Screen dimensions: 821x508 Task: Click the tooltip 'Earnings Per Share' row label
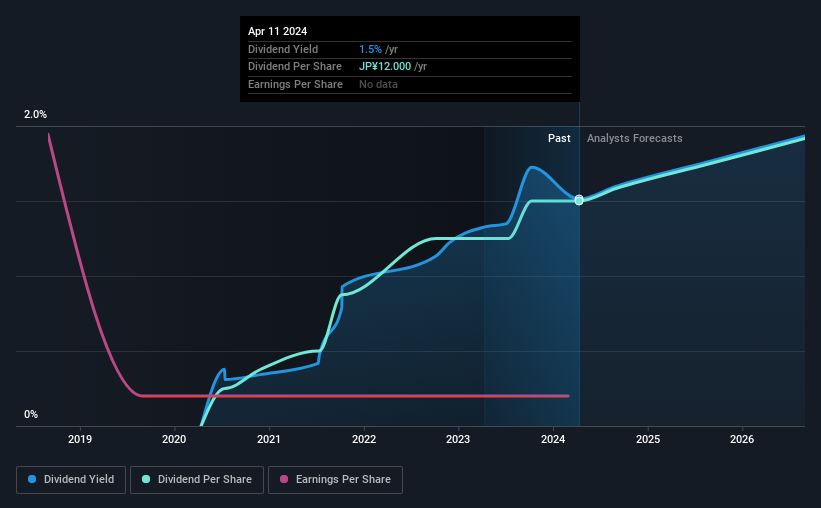point(295,84)
